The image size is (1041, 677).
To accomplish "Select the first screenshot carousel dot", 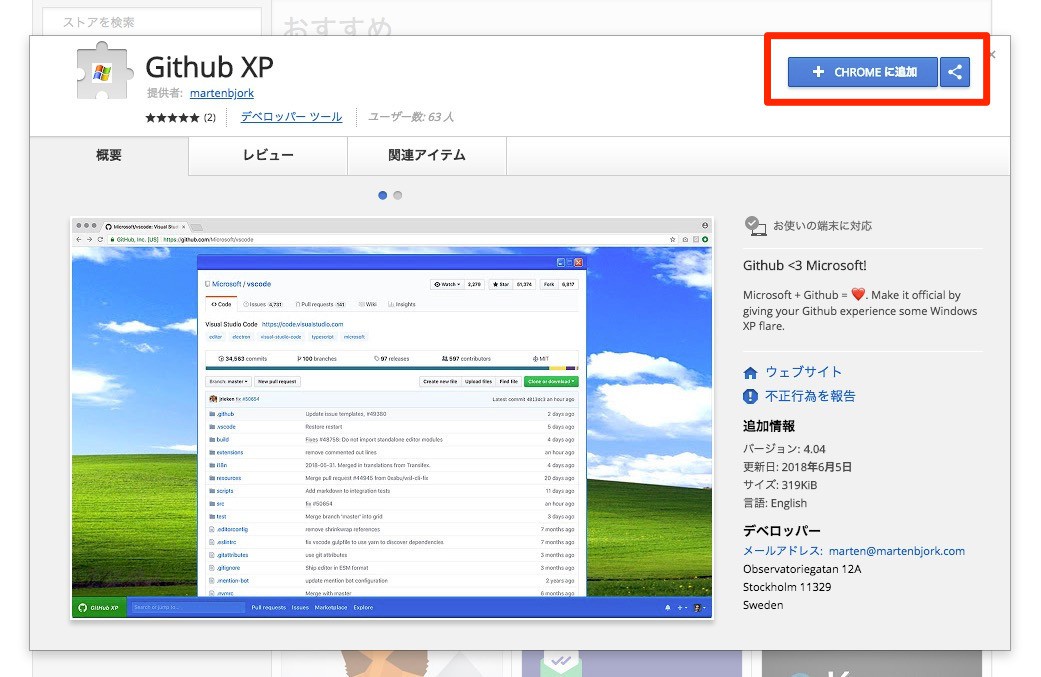I will tap(382, 195).
